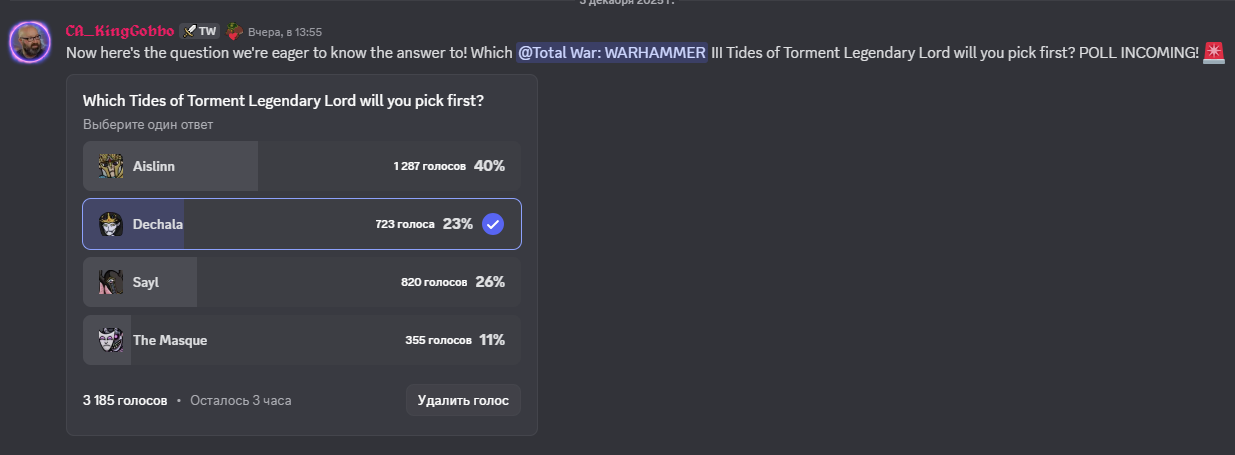1235x455 pixels.
Task: Click the TW server tag badge
Action: pyautogui.click(x=199, y=31)
